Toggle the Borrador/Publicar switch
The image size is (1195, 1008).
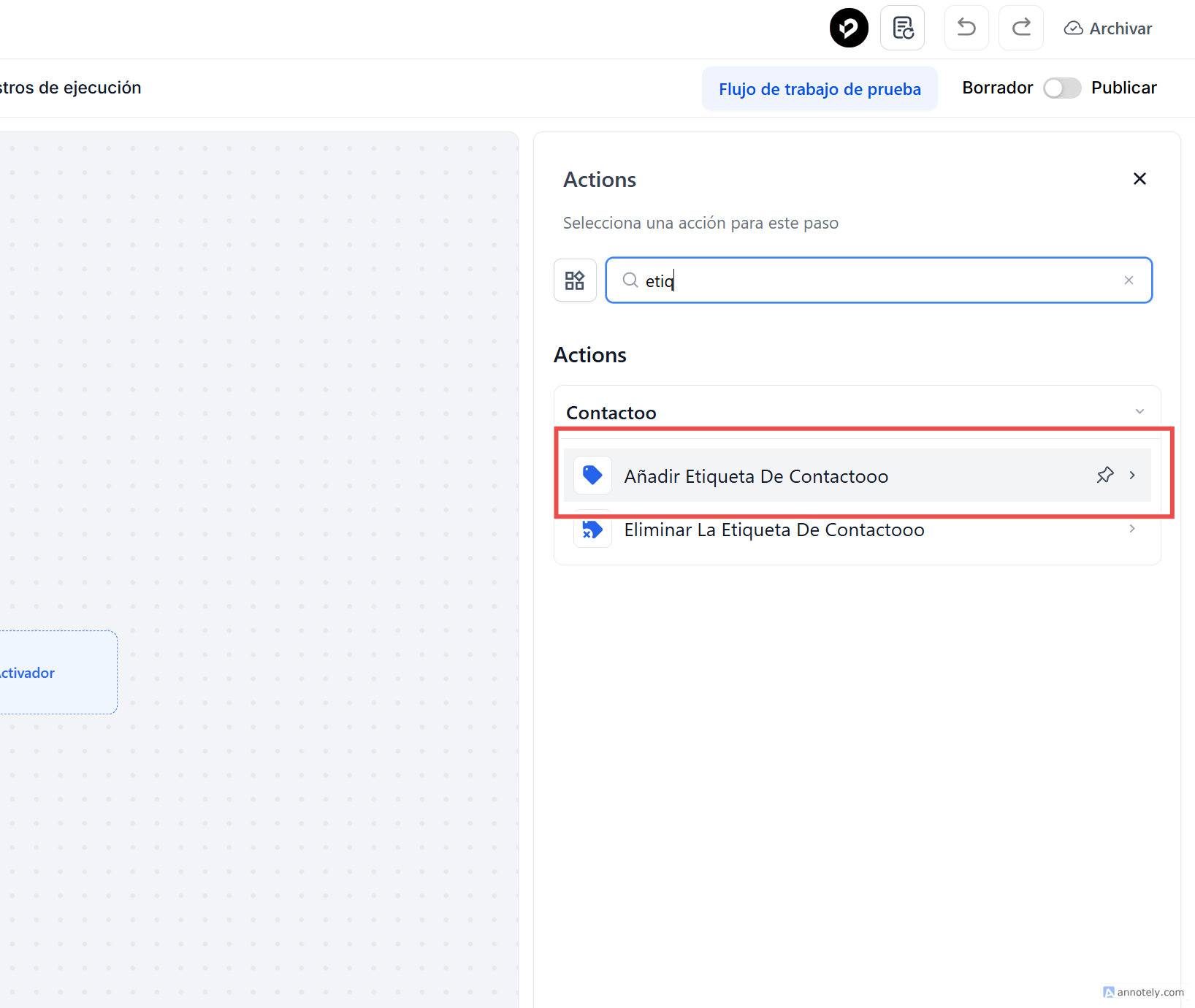pos(1061,88)
